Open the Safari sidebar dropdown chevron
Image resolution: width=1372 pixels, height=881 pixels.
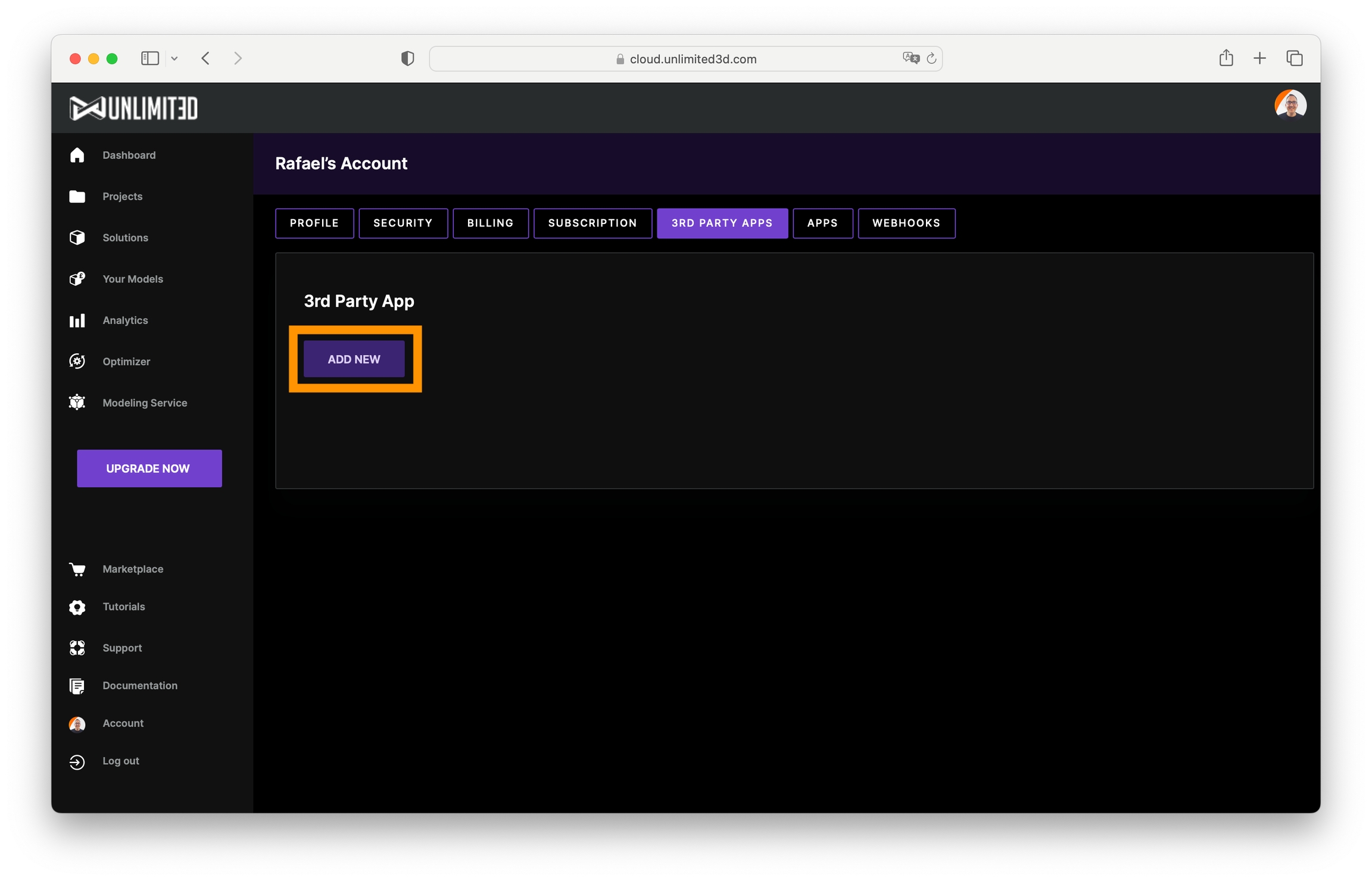pyautogui.click(x=174, y=58)
